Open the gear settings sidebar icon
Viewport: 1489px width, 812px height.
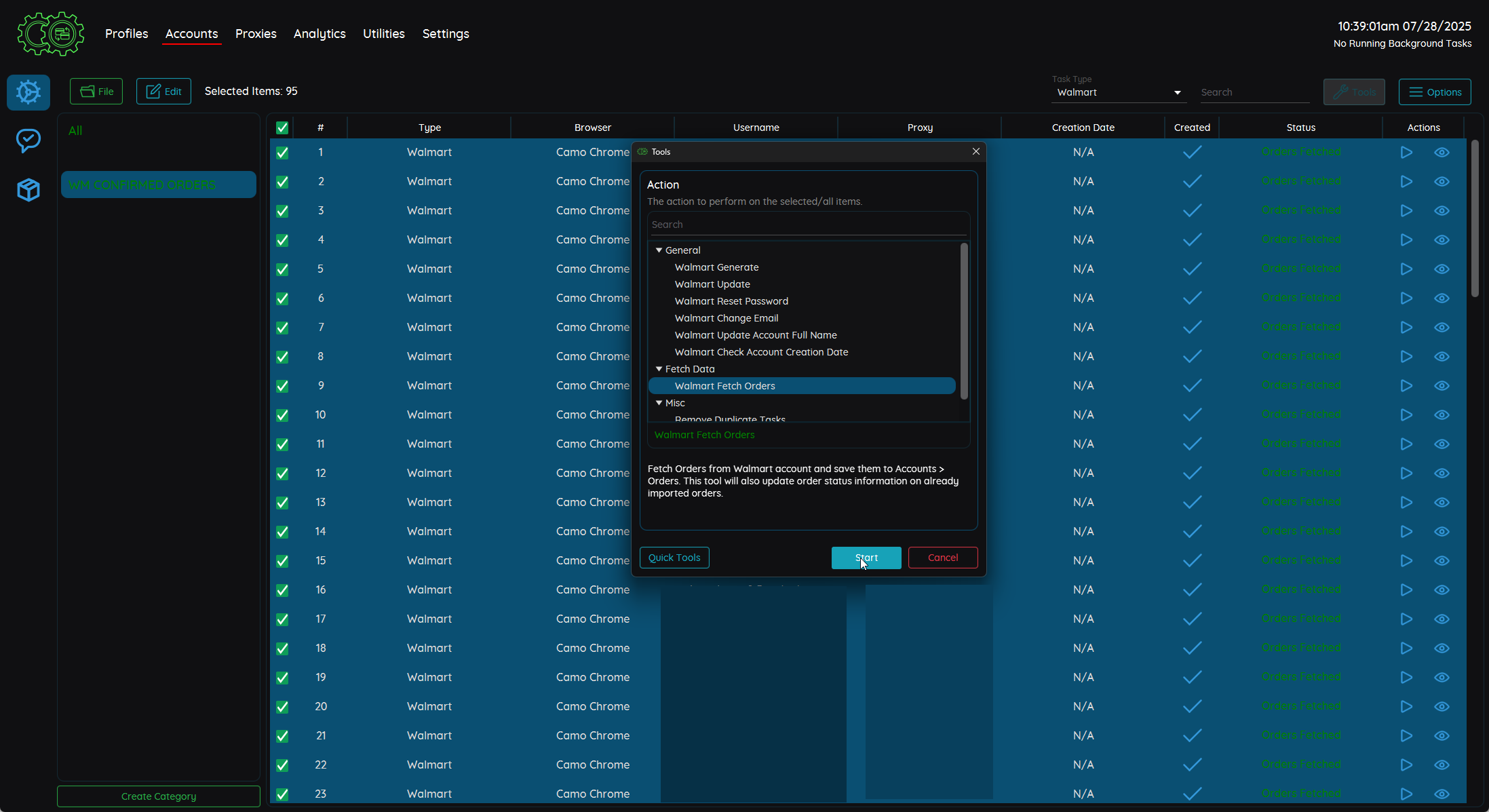(x=28, y=92)
